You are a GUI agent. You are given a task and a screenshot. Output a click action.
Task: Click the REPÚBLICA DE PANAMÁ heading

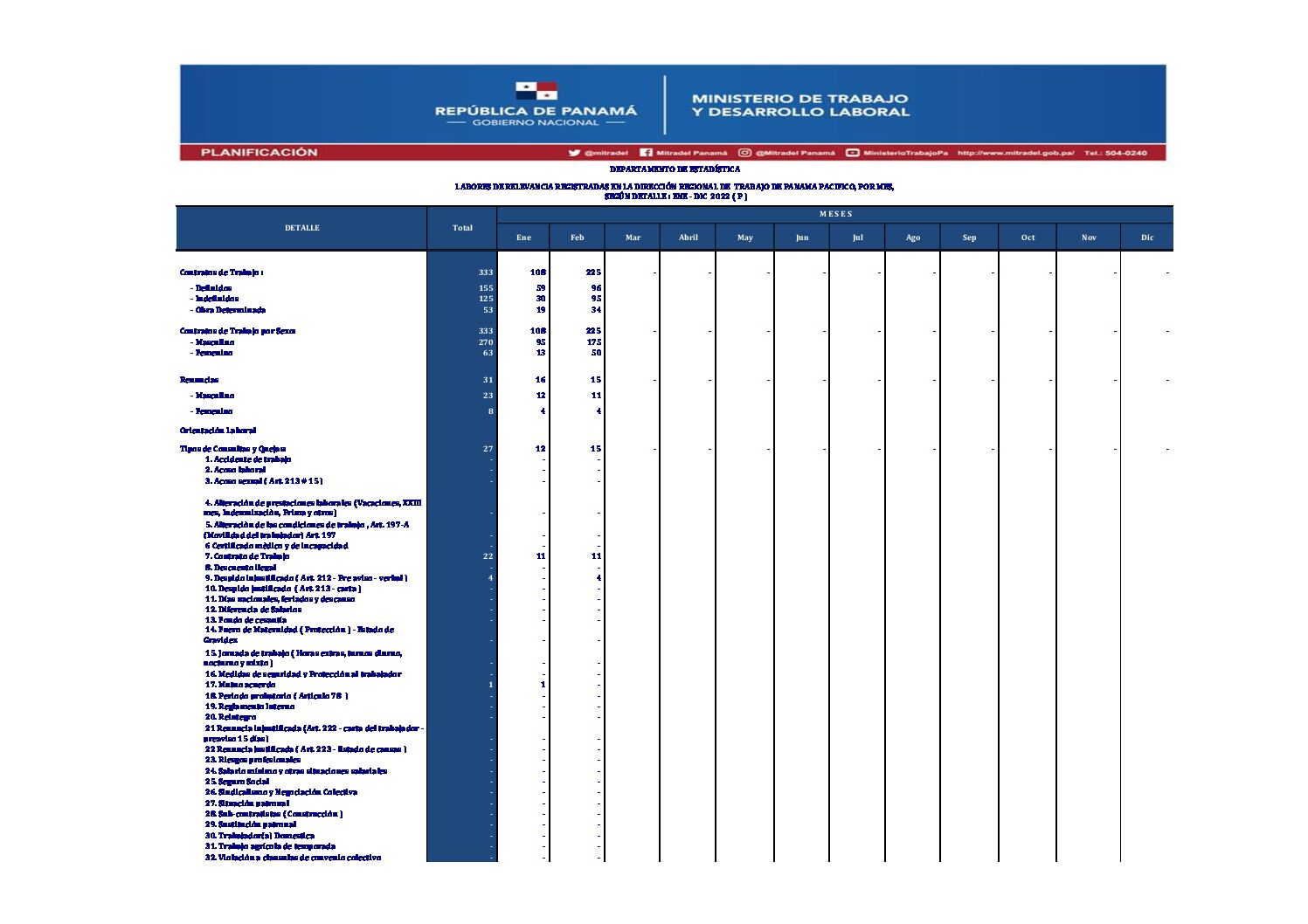(536, 112)
